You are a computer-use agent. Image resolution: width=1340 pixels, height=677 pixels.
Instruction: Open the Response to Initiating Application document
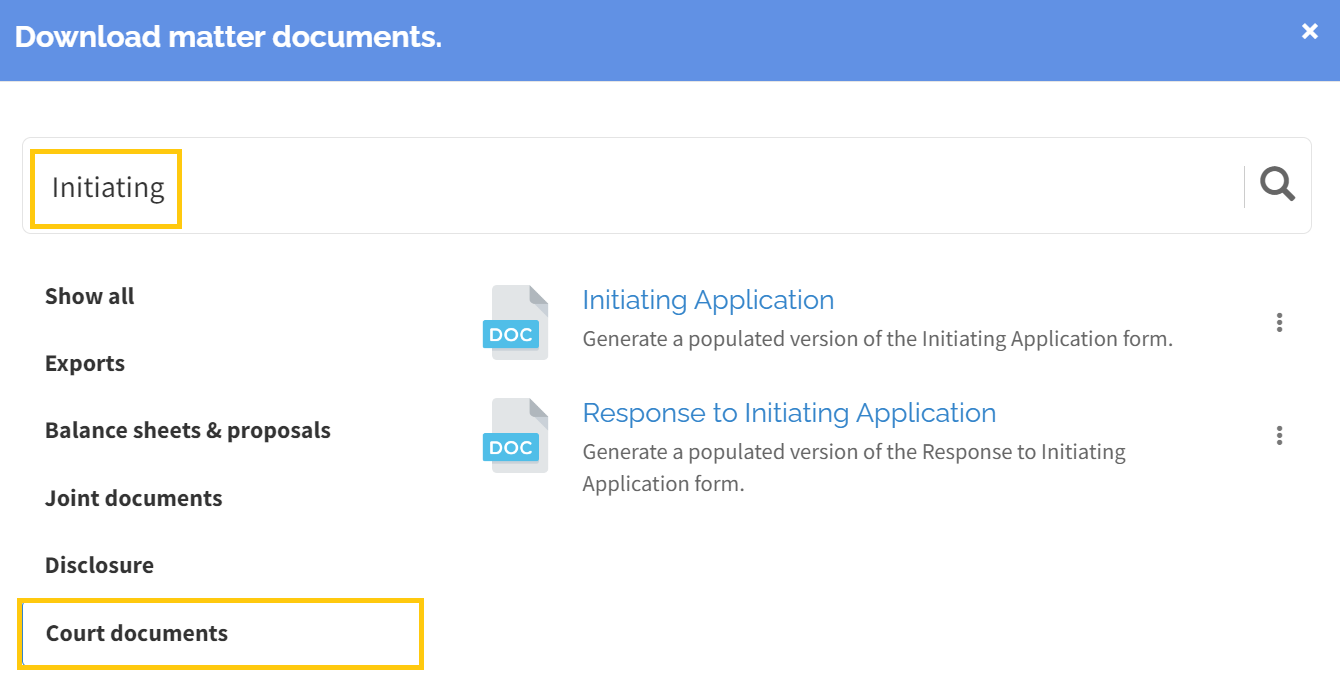(790, 412)
